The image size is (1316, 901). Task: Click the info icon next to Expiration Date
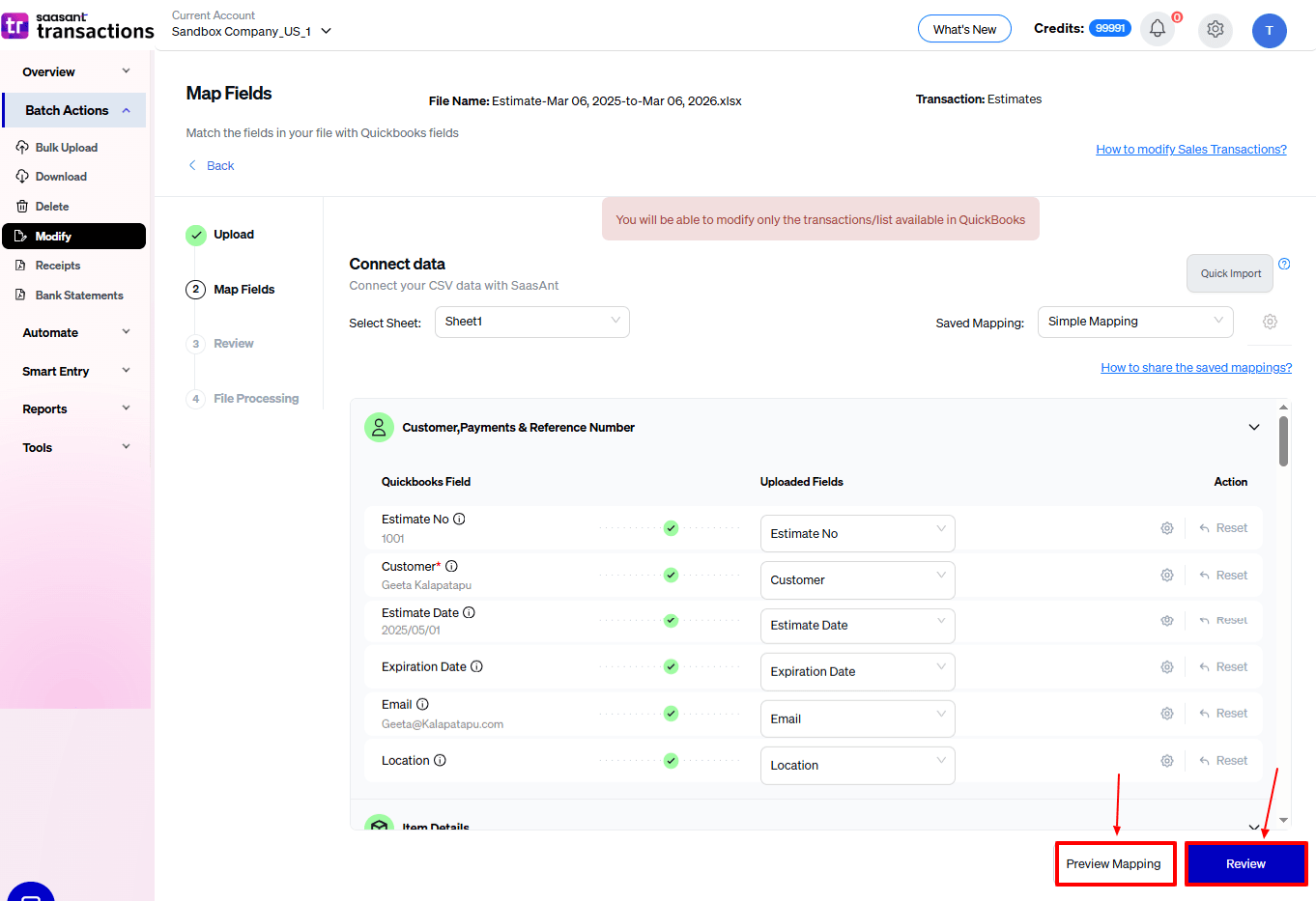click(476, 666)
